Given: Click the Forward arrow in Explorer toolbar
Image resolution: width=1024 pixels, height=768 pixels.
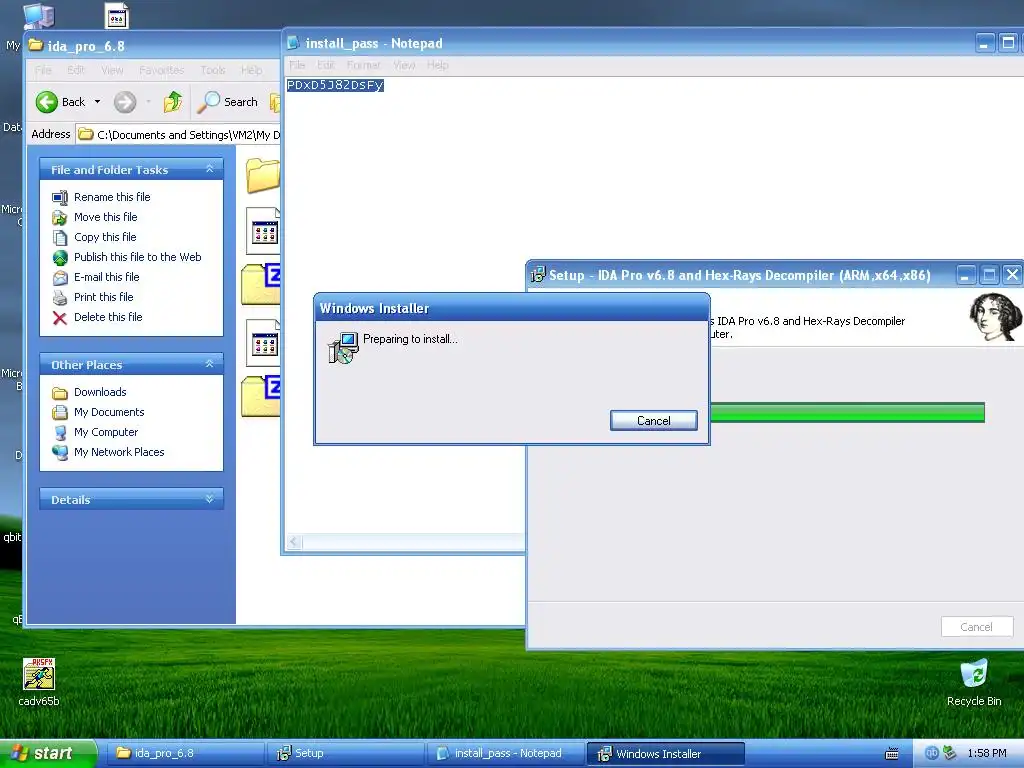Looking at the screenshot, I should click(x=125, y=102).
